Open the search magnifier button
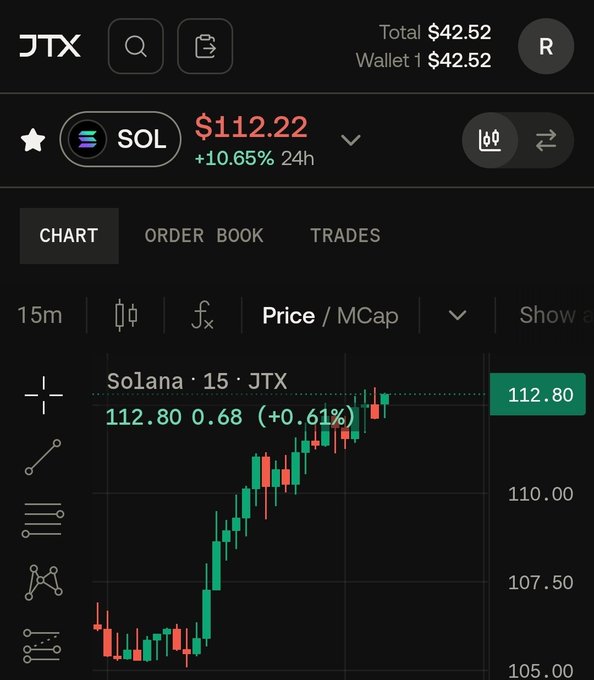 tap(136, 46)
